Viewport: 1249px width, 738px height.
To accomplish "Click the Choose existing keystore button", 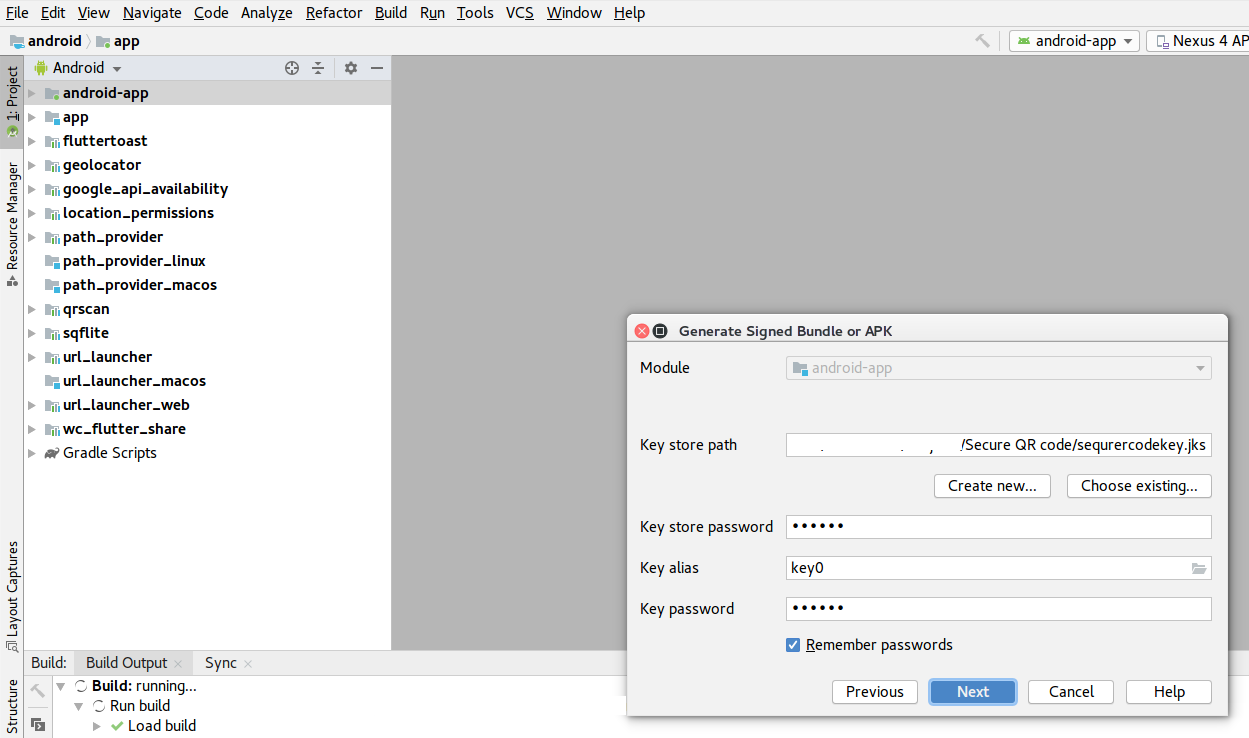I will pos(1139,485).
